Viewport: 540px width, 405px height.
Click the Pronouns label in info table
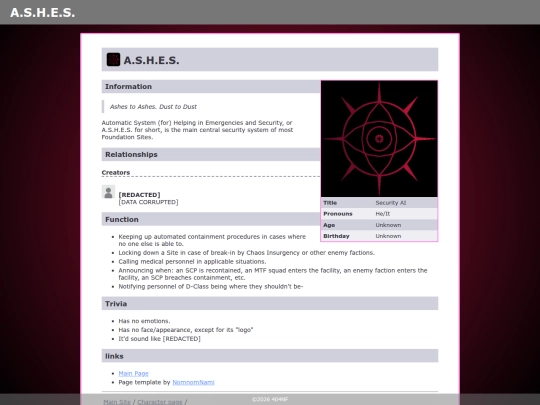coord(338,214)
